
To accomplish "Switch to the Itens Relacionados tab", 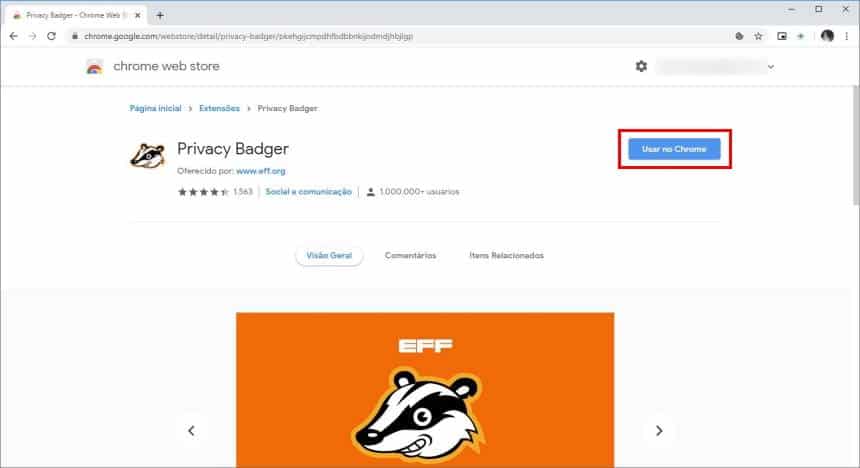I will tap(506, 256).
